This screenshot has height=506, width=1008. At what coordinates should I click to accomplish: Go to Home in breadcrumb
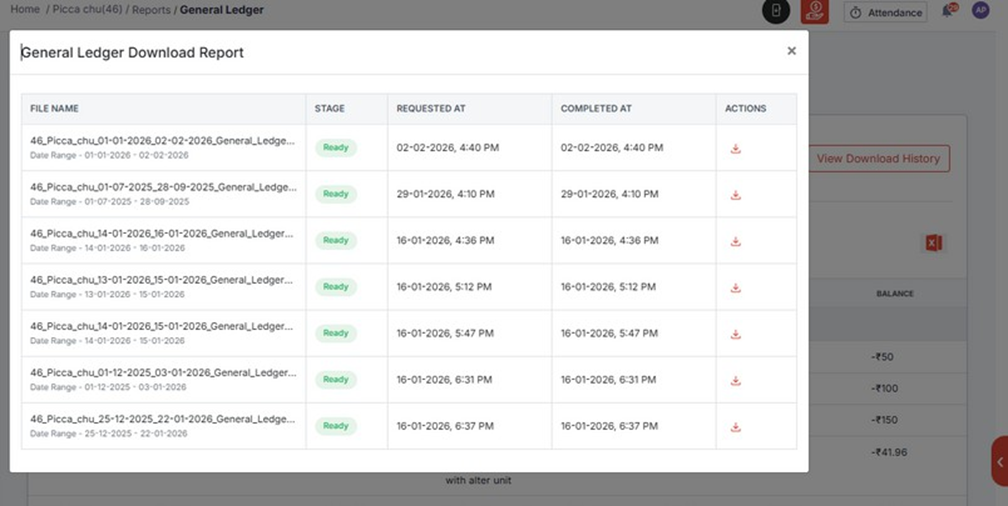25,9
